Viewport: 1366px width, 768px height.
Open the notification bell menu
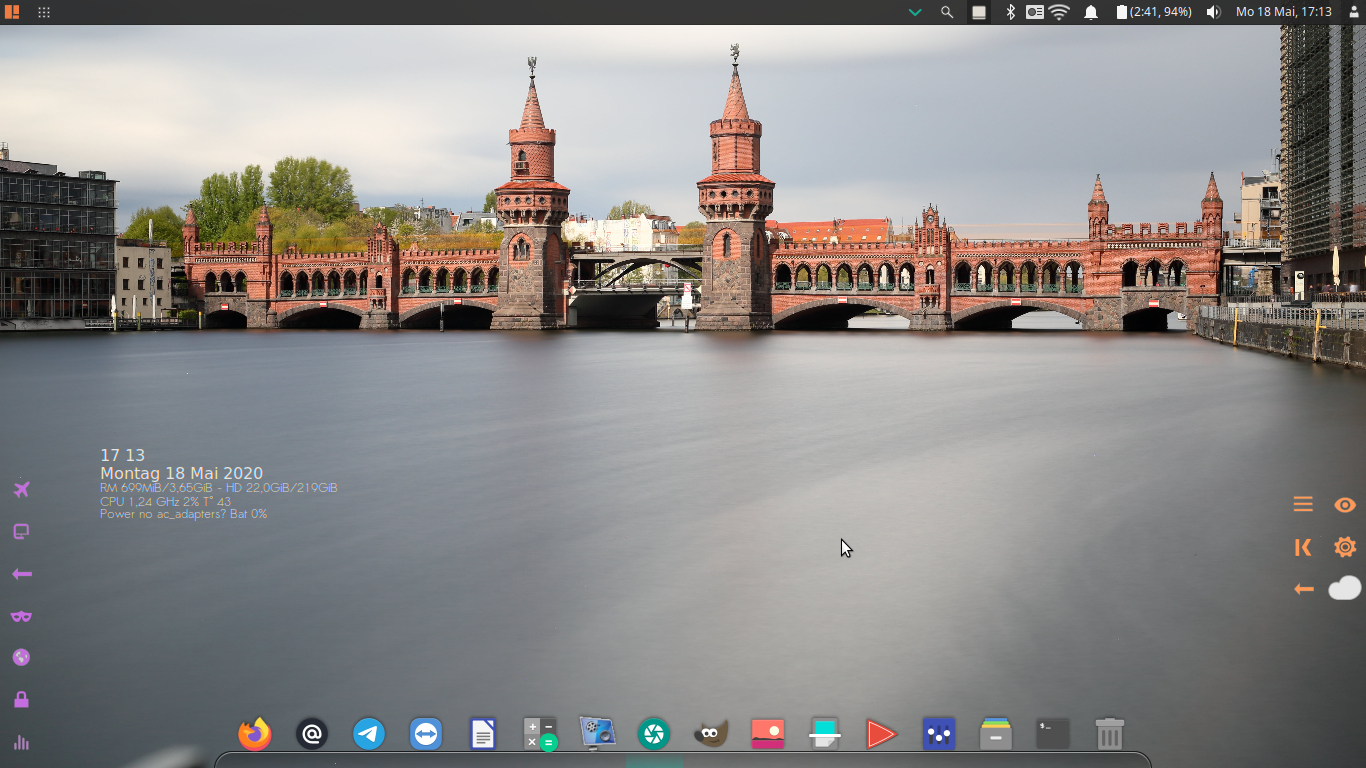(x=1090, y=13)
